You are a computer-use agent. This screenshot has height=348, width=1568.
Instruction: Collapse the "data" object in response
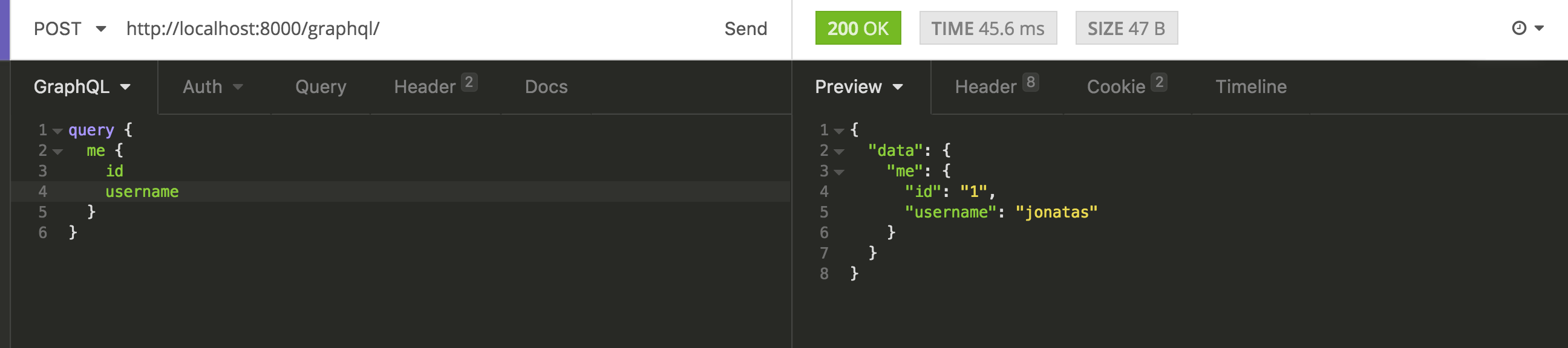tap(839, 152)
